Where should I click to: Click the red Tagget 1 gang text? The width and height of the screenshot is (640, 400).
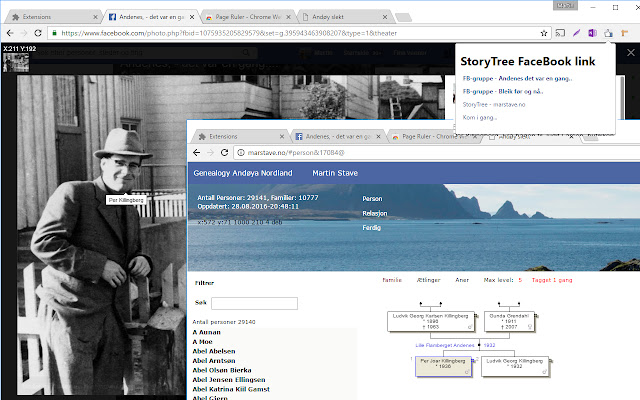[552, 280]
